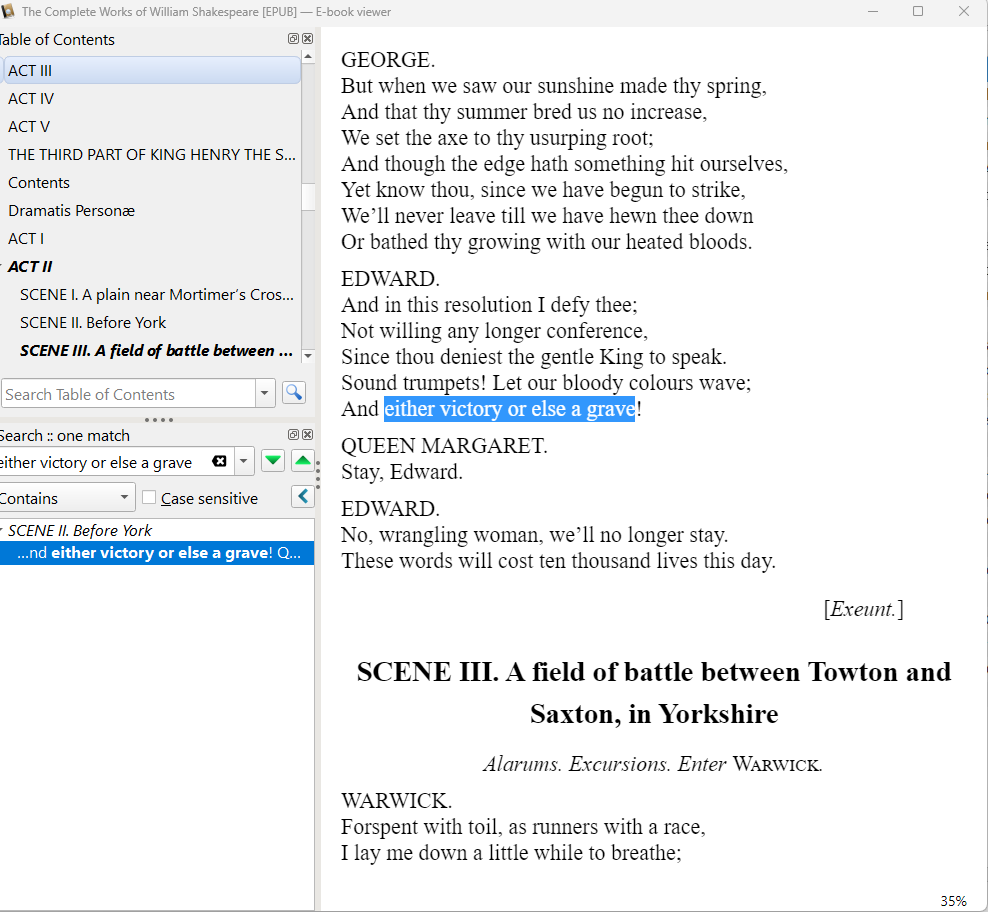
Task: Open the search history dropdown arrow
Action: (x=243, y=461)
